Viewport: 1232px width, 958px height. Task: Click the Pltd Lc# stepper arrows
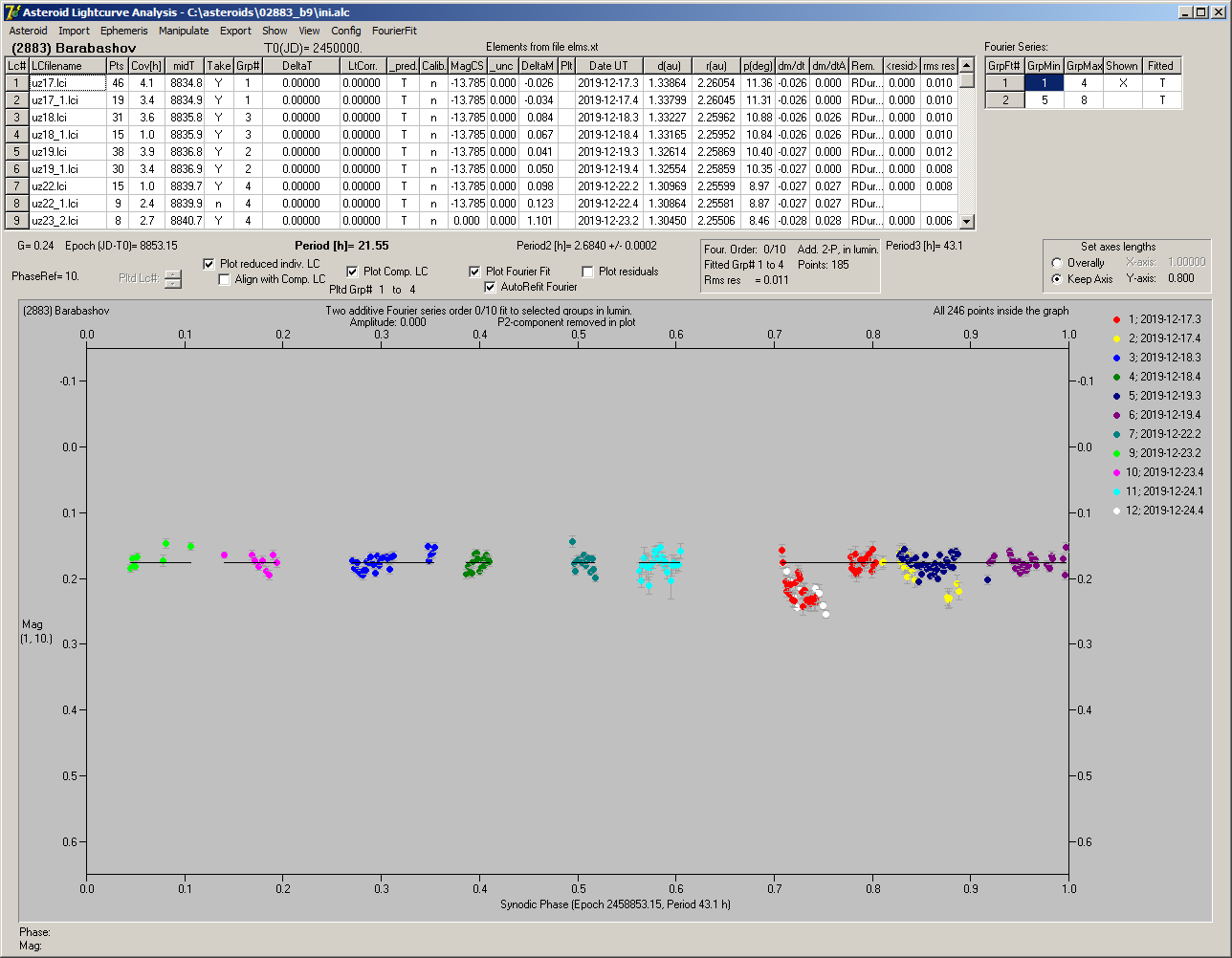172,278
